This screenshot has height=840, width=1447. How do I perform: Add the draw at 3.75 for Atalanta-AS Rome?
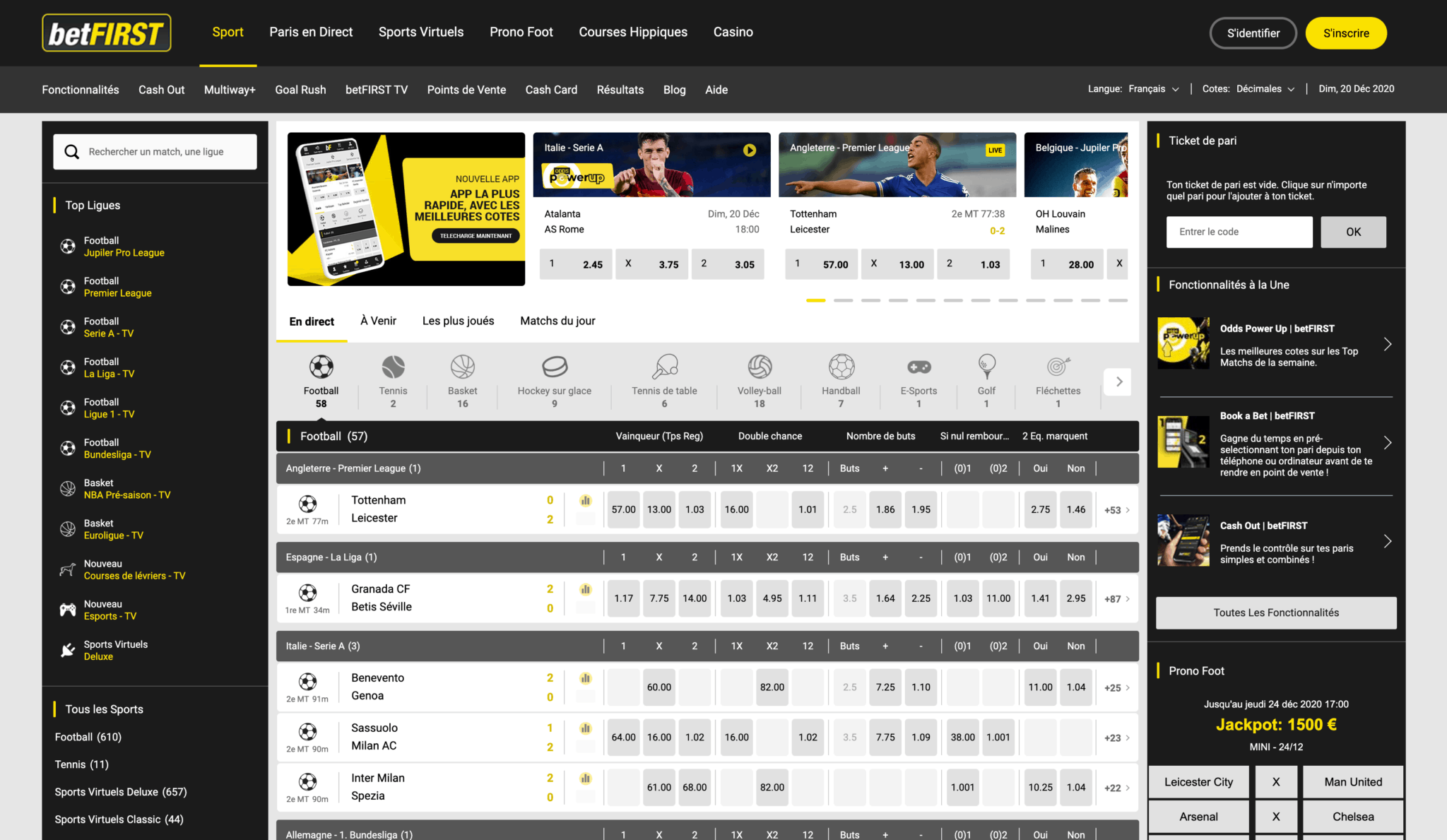tap(651, 264)
